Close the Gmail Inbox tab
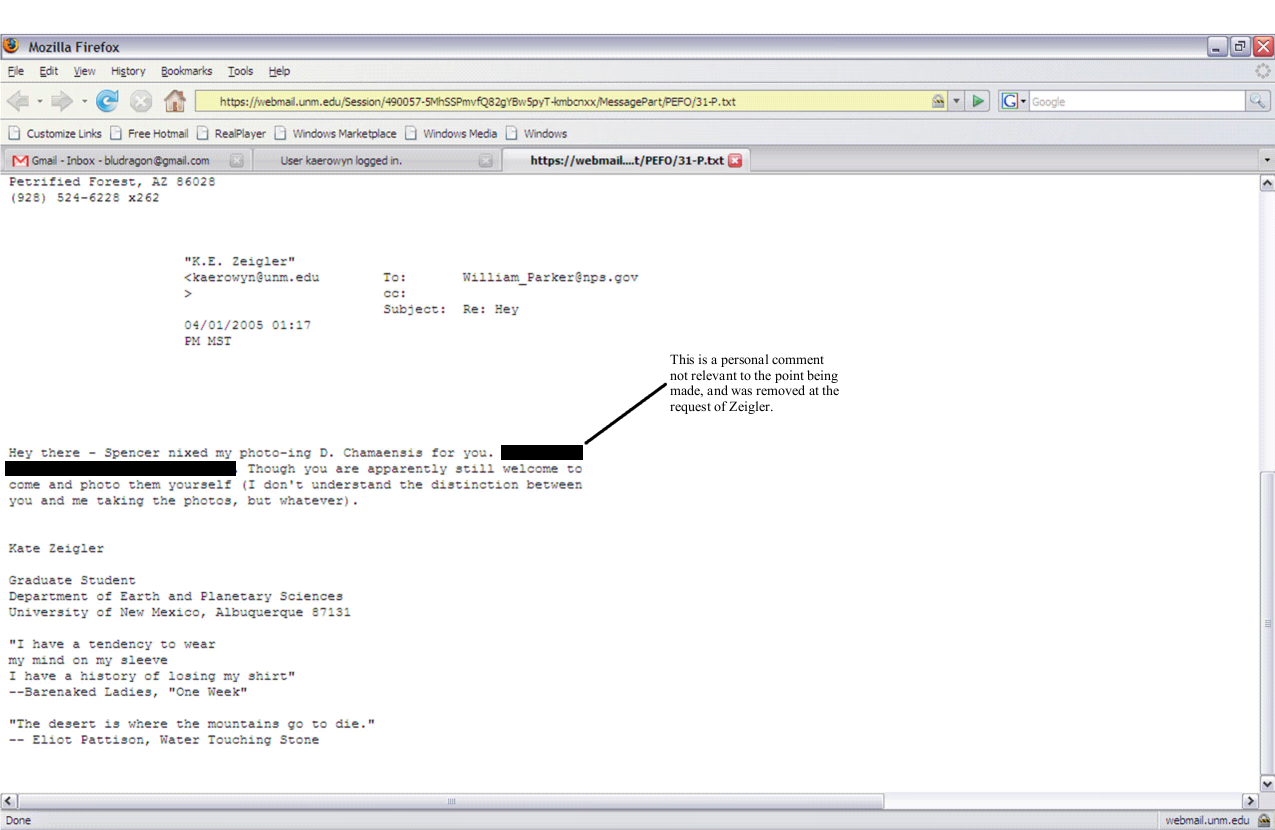The height and width of the screenshot is (830, 1275). tap(236, 160)
